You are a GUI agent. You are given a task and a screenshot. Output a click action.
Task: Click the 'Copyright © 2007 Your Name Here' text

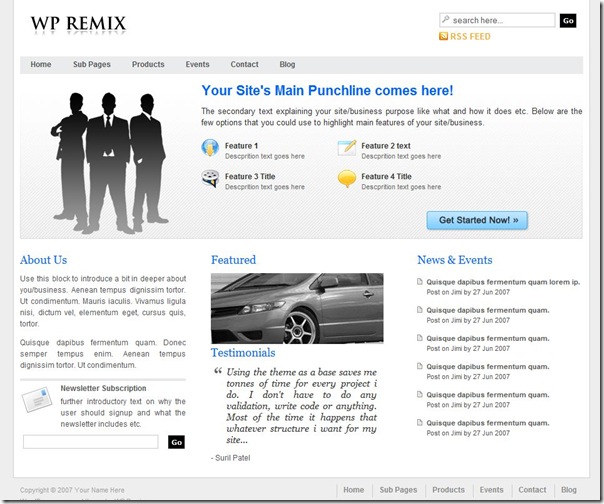[x=72, y=490]
